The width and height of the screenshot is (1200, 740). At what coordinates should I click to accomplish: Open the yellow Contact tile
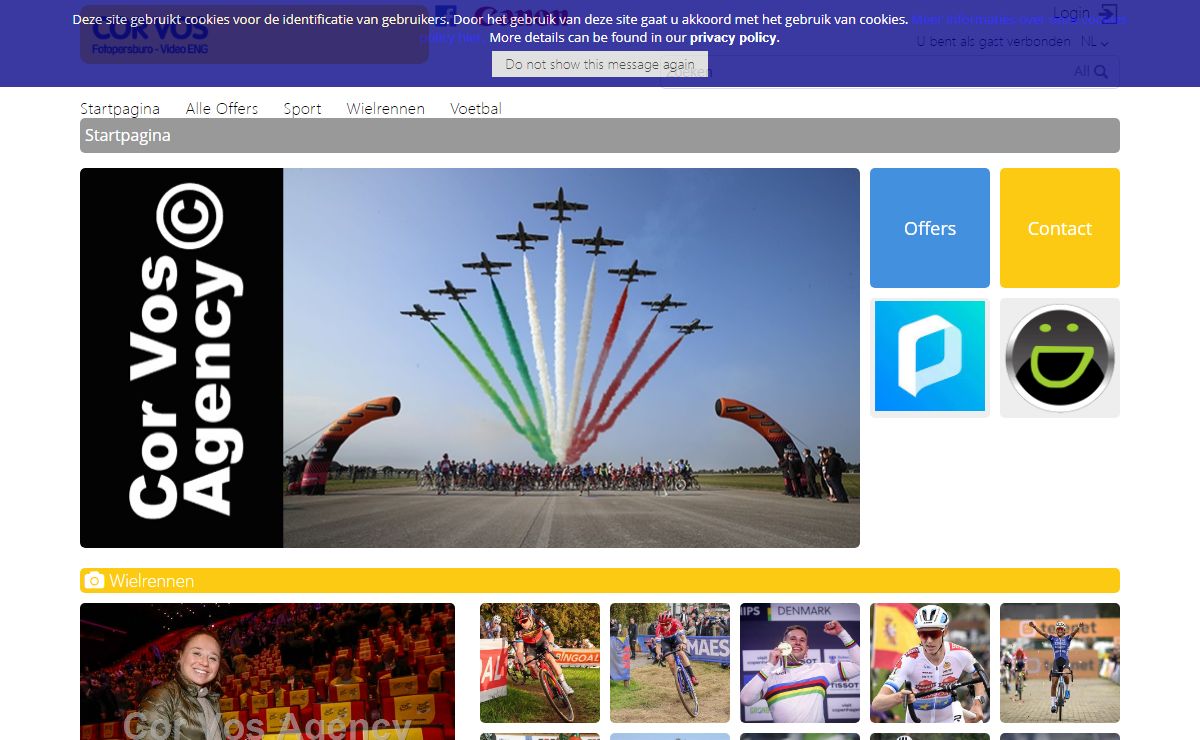[x=1060, y=228]
